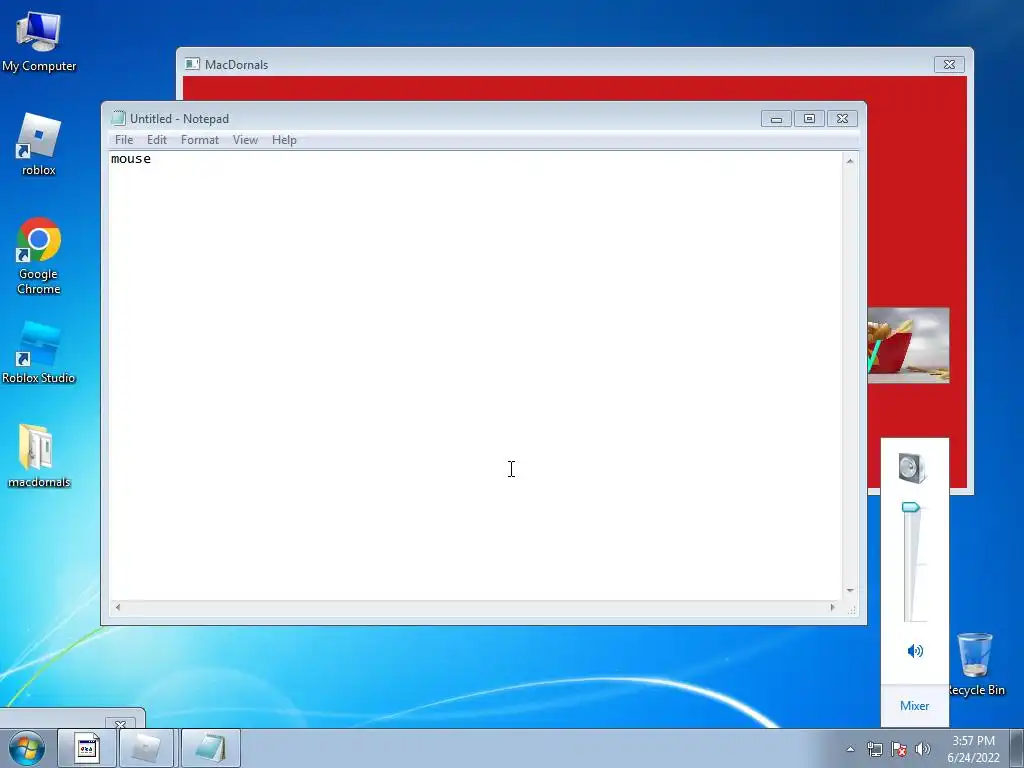Select the Recycle Bin icon
Viewport: 1024px width, 768px height.
(975, 664)
